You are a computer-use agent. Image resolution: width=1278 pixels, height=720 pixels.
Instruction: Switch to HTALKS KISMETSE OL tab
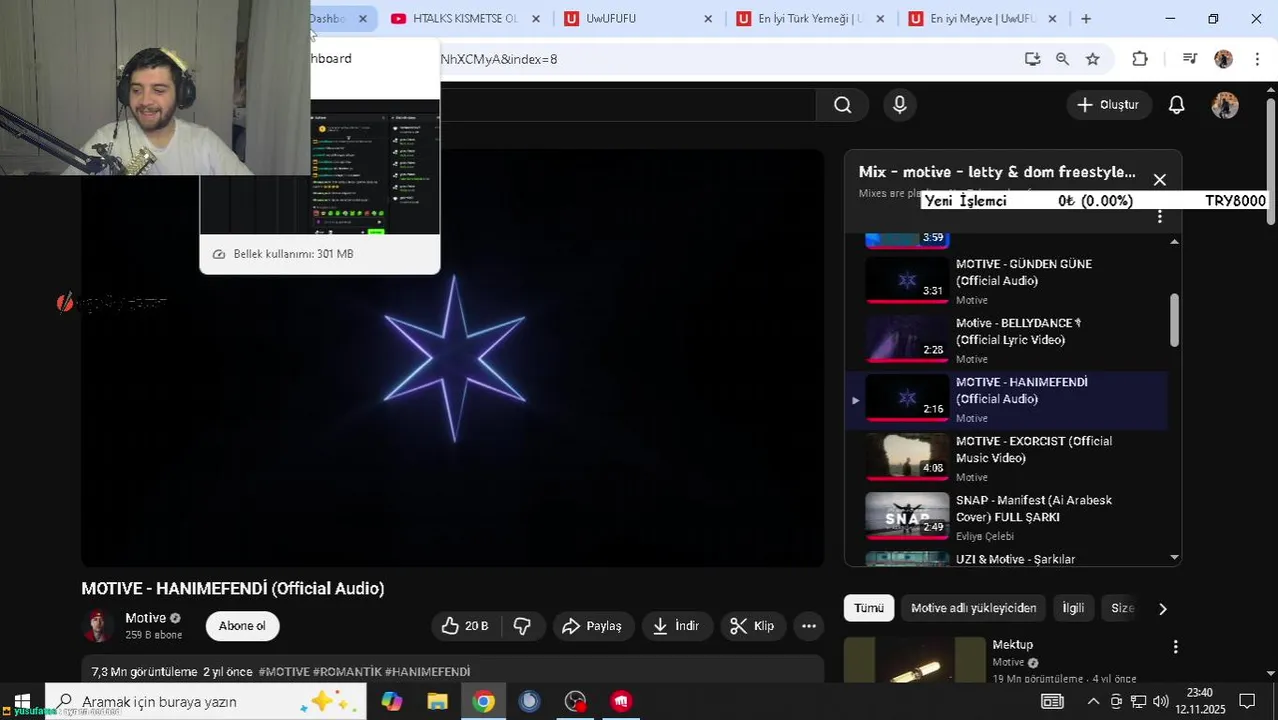tap(464, 18)
